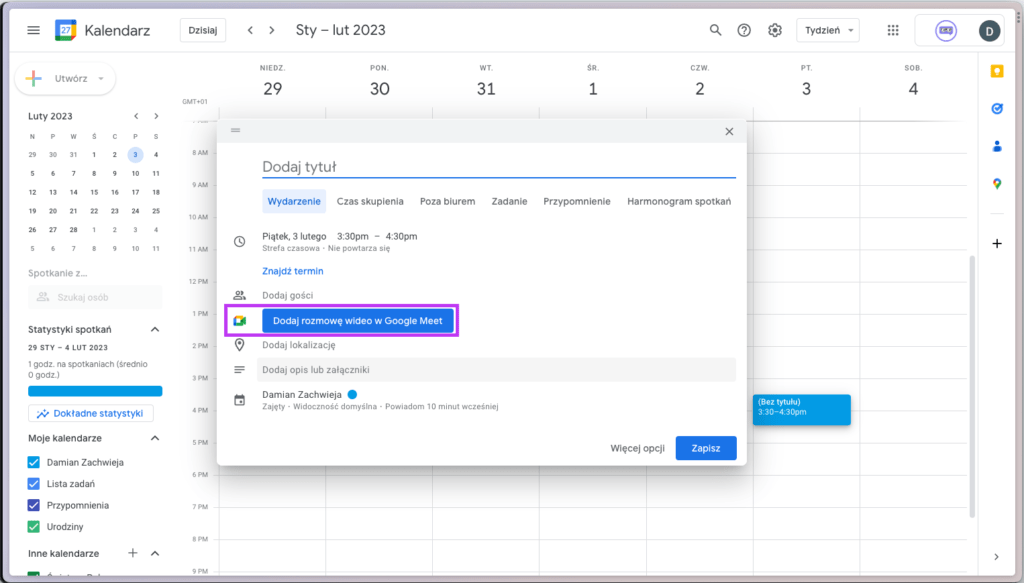This screenshot has width=1024, height=583.
Task: Open Contacts side panel icon
Action: (x=997, y=146)
